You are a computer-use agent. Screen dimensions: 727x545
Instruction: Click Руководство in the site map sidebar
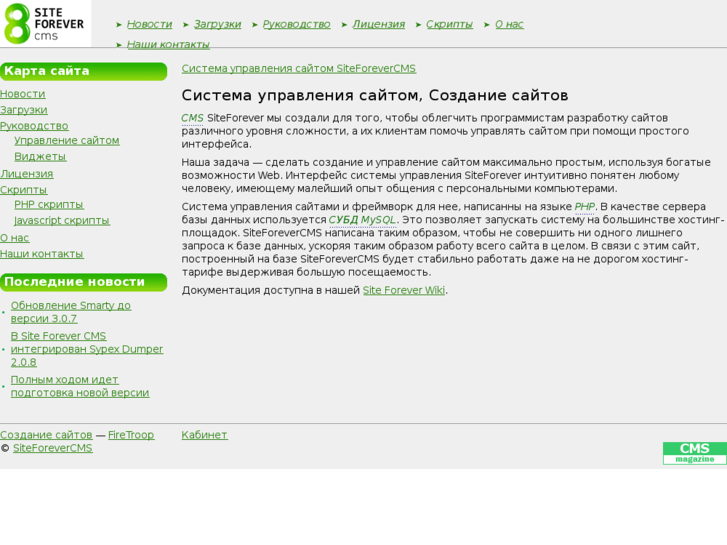tap(34, 126)
